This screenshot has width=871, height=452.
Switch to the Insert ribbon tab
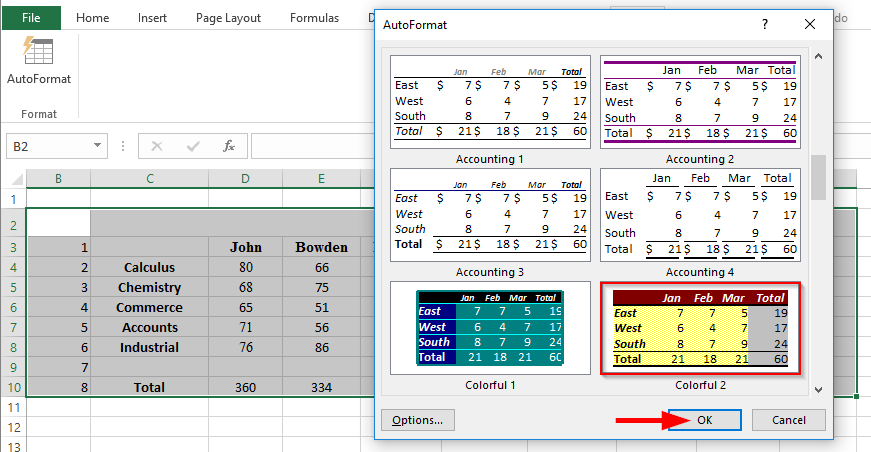pos(152,18)
